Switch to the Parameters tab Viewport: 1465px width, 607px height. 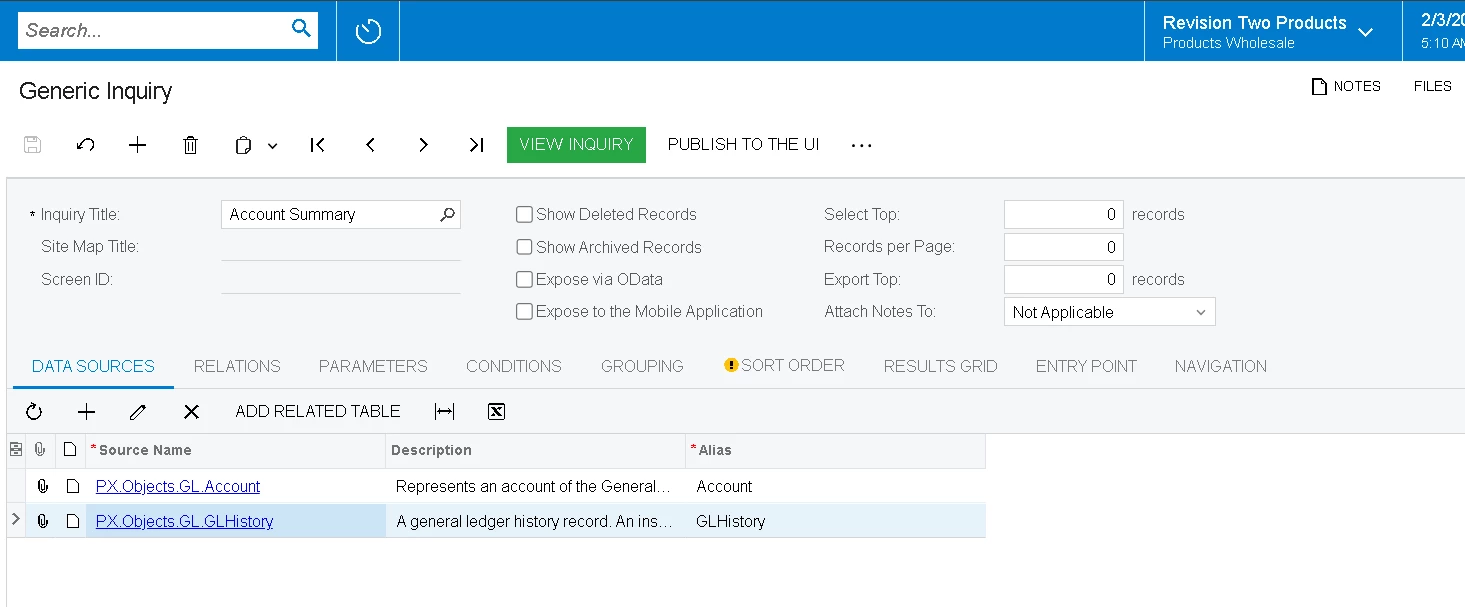[373, 366]
